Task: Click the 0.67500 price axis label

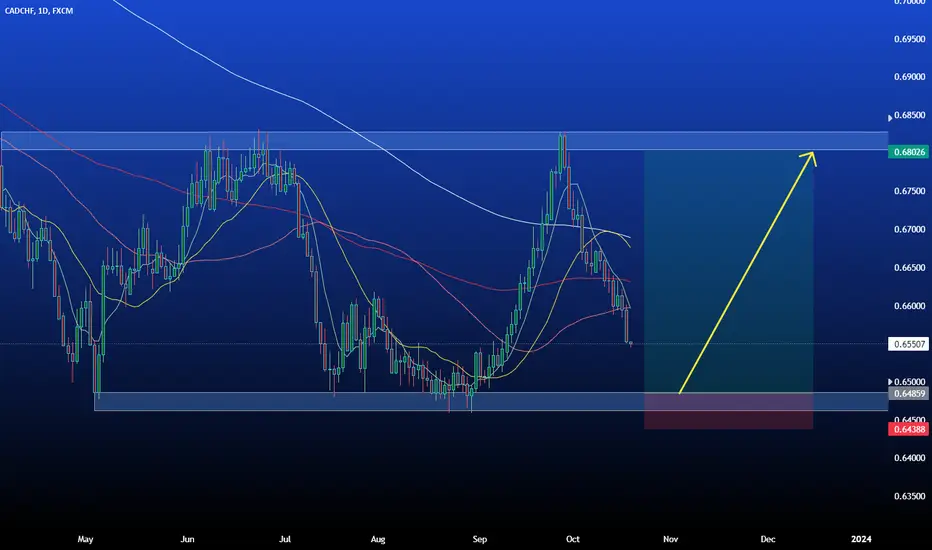Action: coord(909,191)
